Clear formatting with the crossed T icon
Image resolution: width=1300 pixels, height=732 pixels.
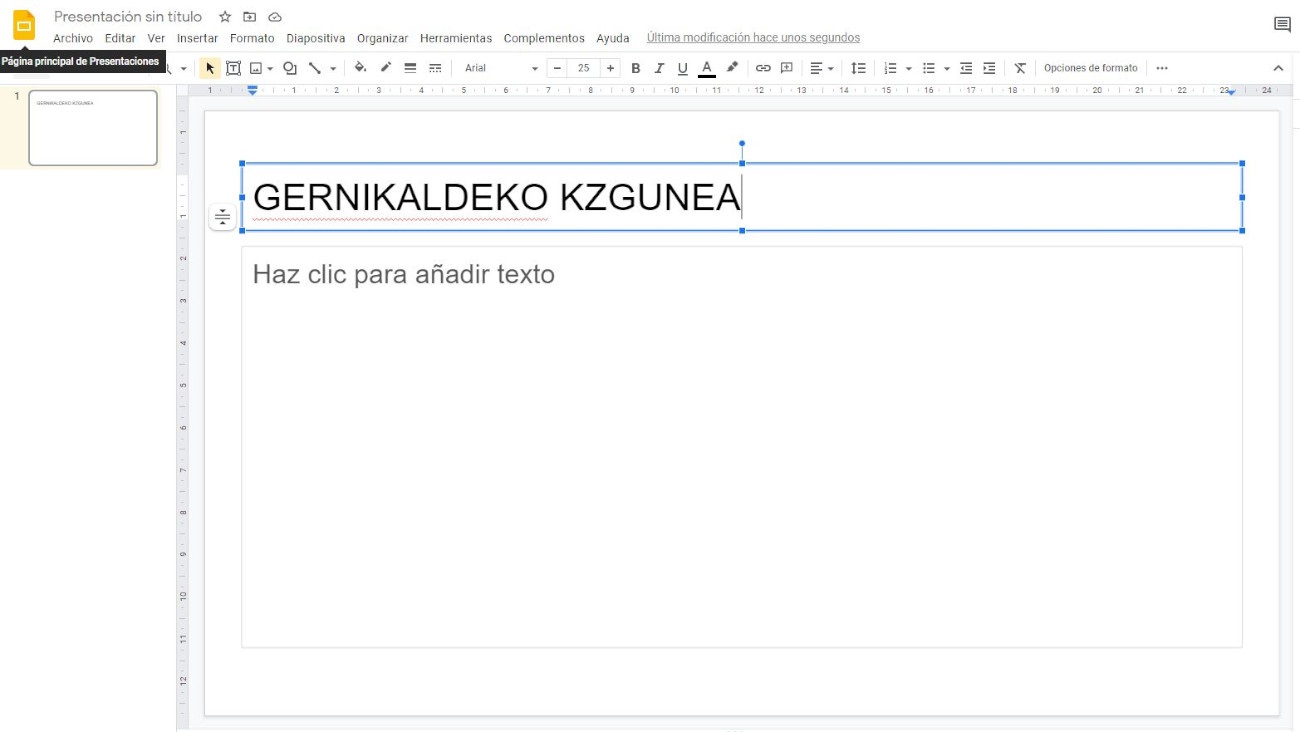coord(1020,68)
